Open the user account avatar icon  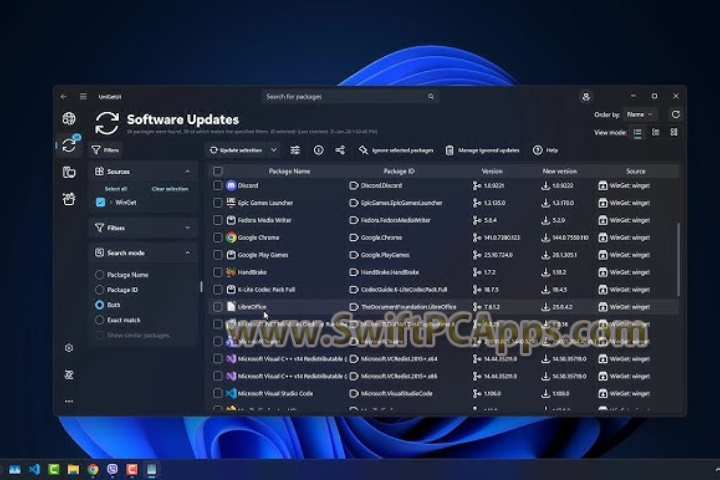click(x=586, y=96)
